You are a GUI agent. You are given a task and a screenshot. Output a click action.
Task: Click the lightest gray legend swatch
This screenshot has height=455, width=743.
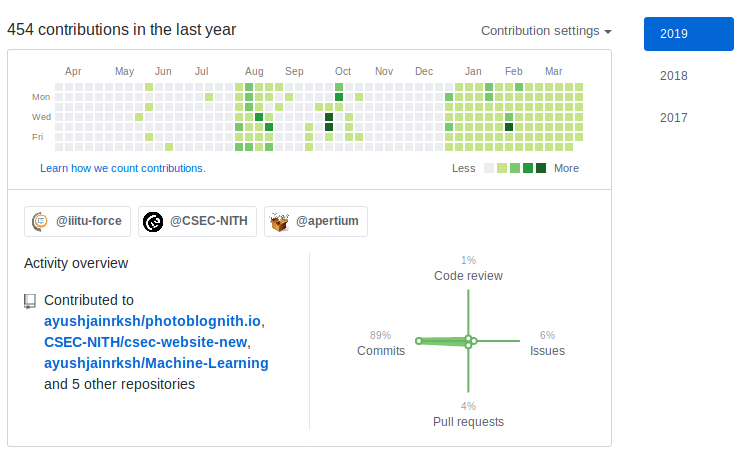pyautogui.click(x=489, y=168)
